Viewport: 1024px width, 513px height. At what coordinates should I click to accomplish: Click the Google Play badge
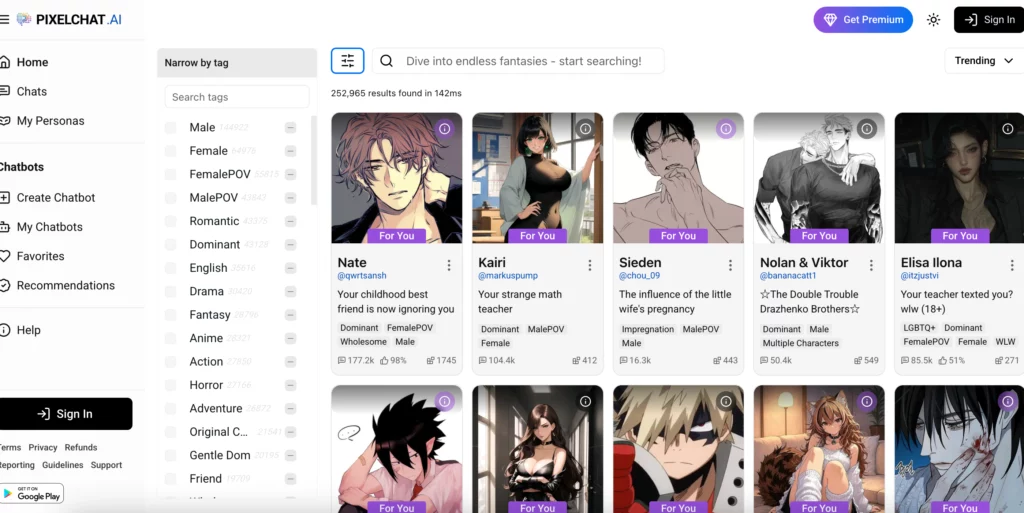point(32,493)
